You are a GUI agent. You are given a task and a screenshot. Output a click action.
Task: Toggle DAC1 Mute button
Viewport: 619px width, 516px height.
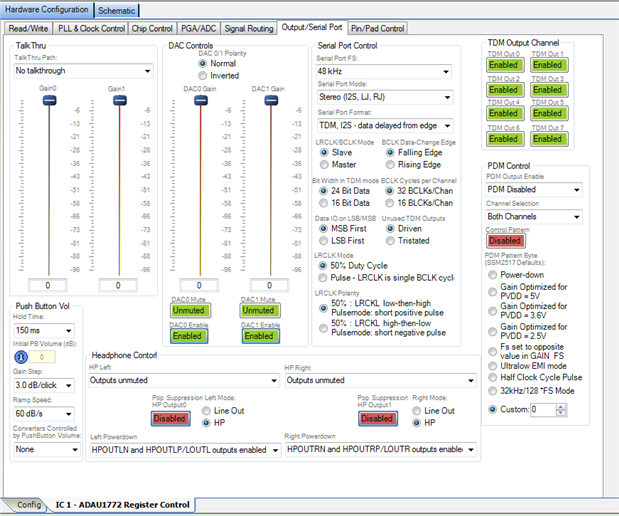pyautogui.click(x=260, y=311)
